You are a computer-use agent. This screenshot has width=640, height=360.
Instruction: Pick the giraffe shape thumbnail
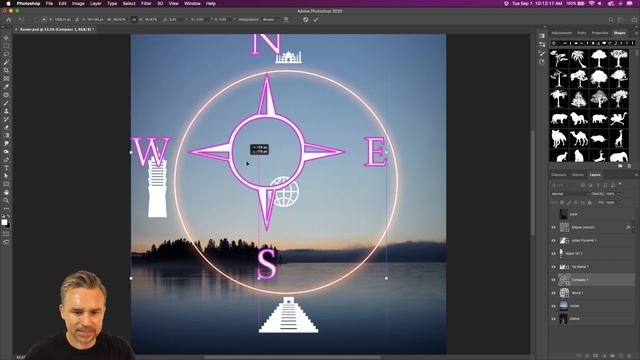pyautogui.click(x=618, y=138)
